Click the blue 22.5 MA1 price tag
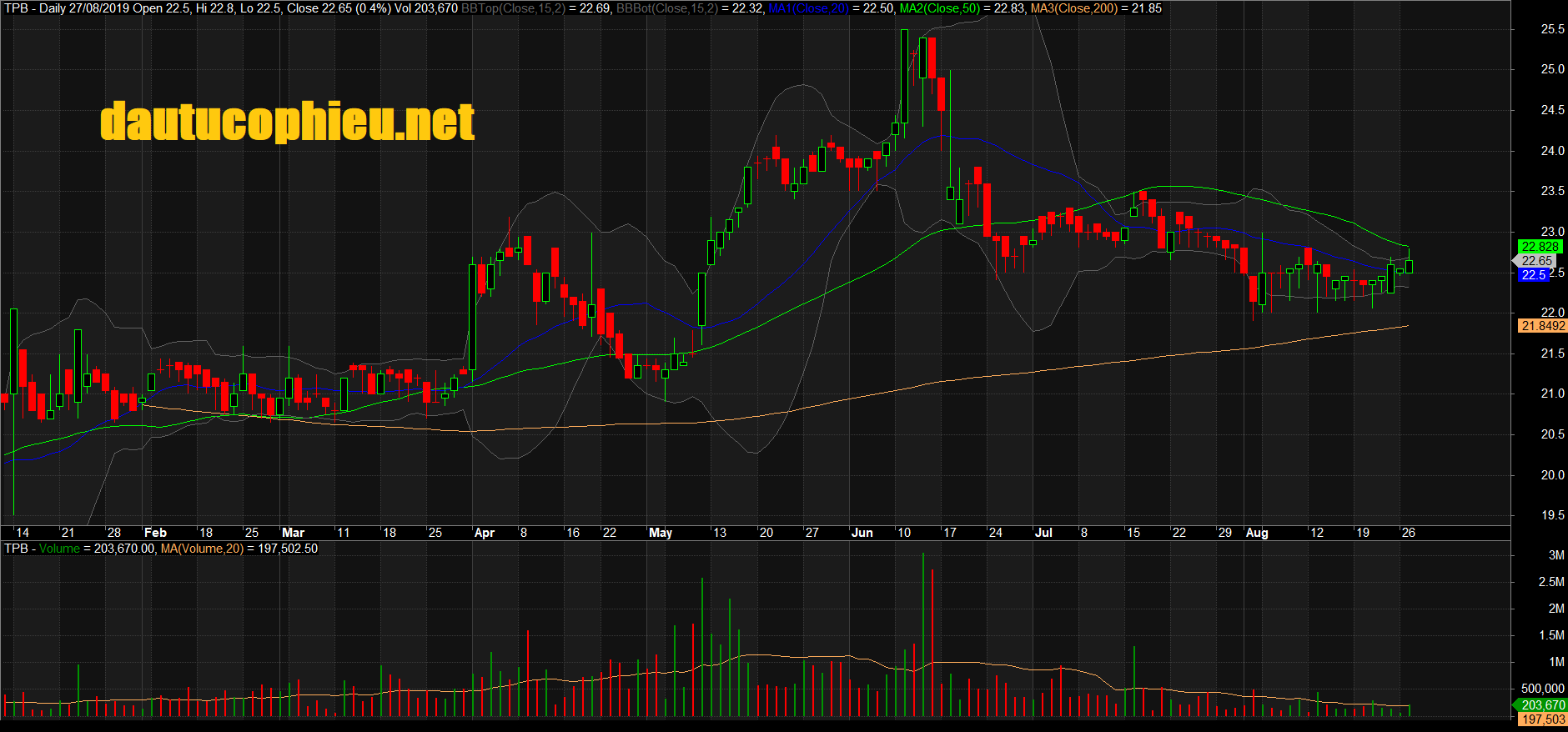The width and height of the screenshot is (1568, 732). point(1534,275)
